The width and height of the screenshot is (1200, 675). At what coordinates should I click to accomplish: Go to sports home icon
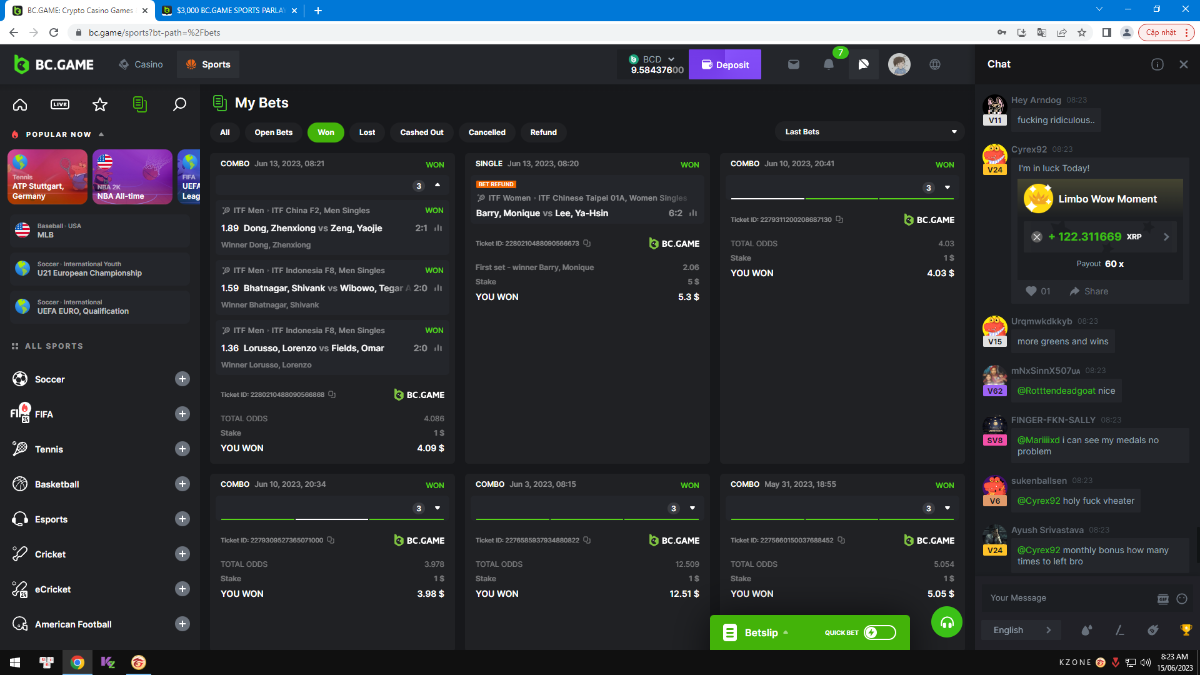click(20, 104)
